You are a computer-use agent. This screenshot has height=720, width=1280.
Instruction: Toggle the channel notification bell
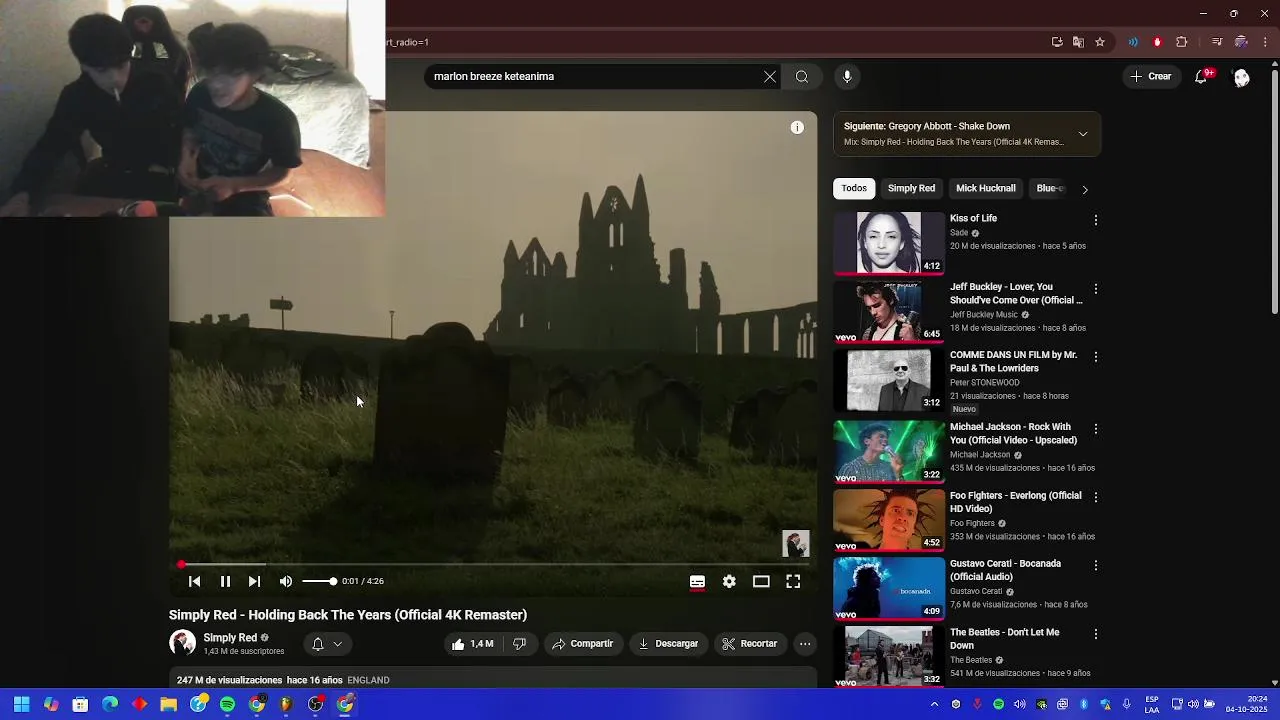pyautogui.click(x=327, y=644)
